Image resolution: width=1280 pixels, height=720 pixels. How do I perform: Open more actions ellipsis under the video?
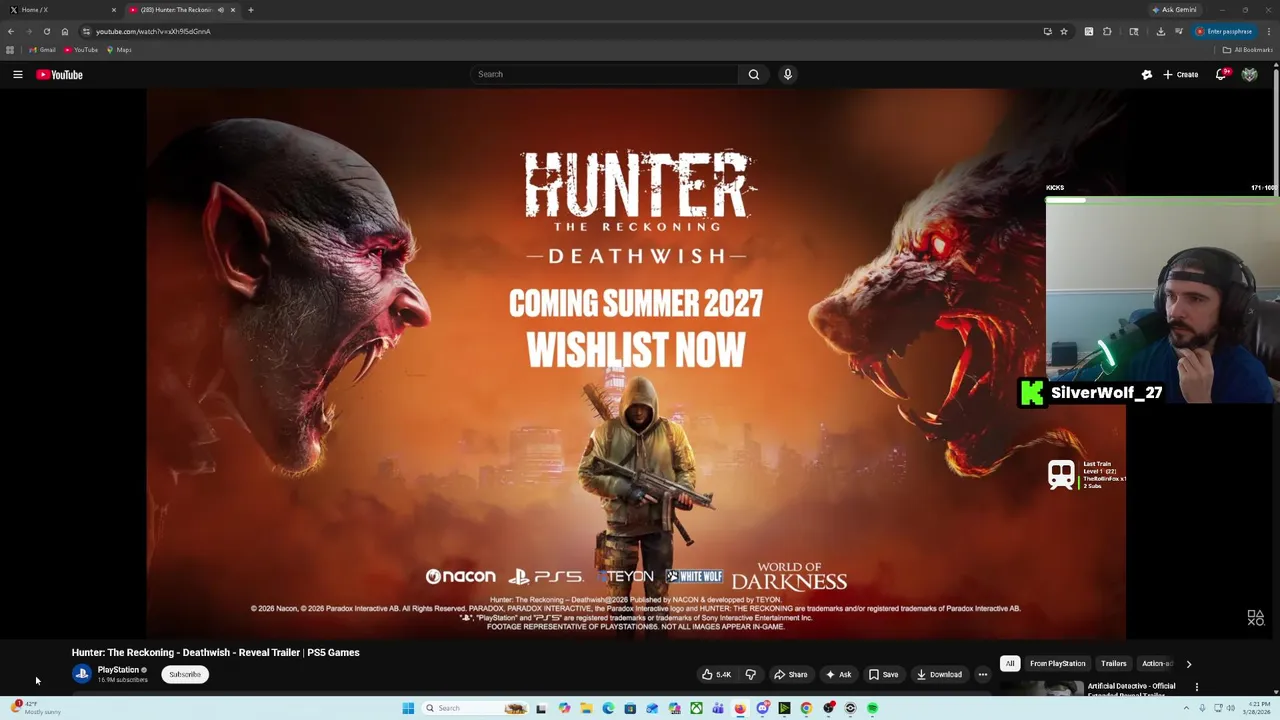pos(983,674)
